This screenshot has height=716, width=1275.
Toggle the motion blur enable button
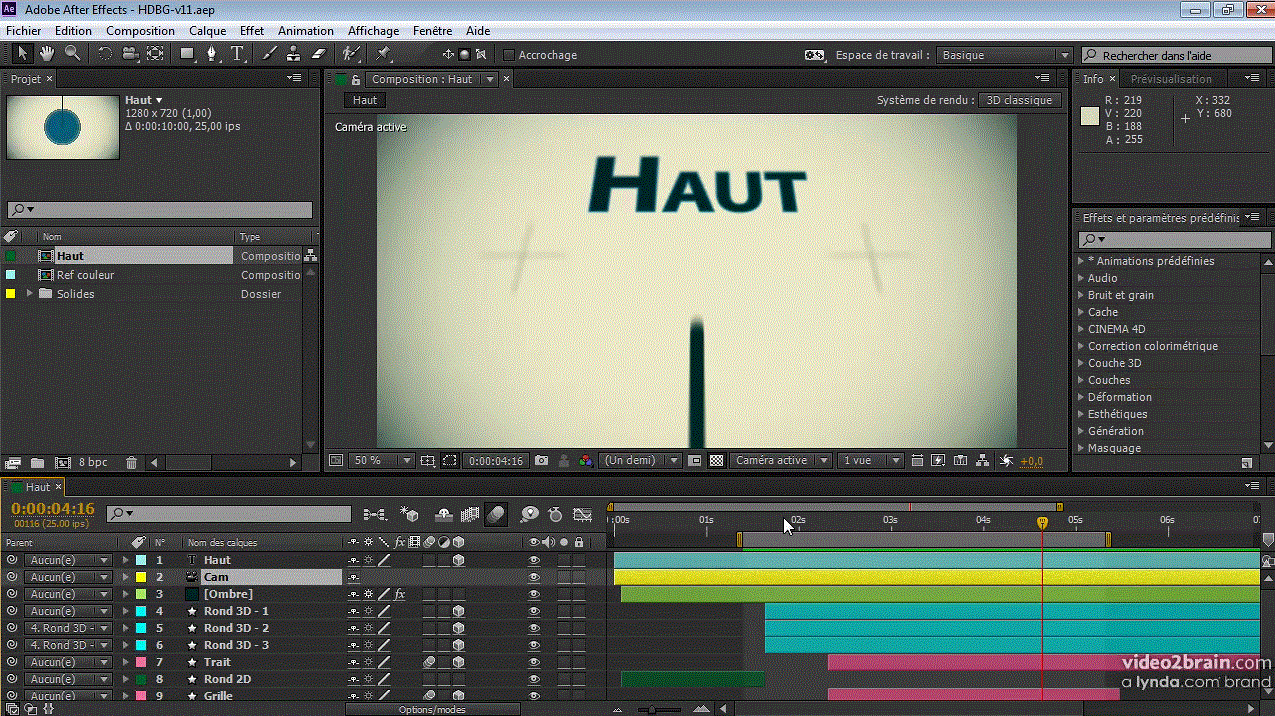point(496,514)
